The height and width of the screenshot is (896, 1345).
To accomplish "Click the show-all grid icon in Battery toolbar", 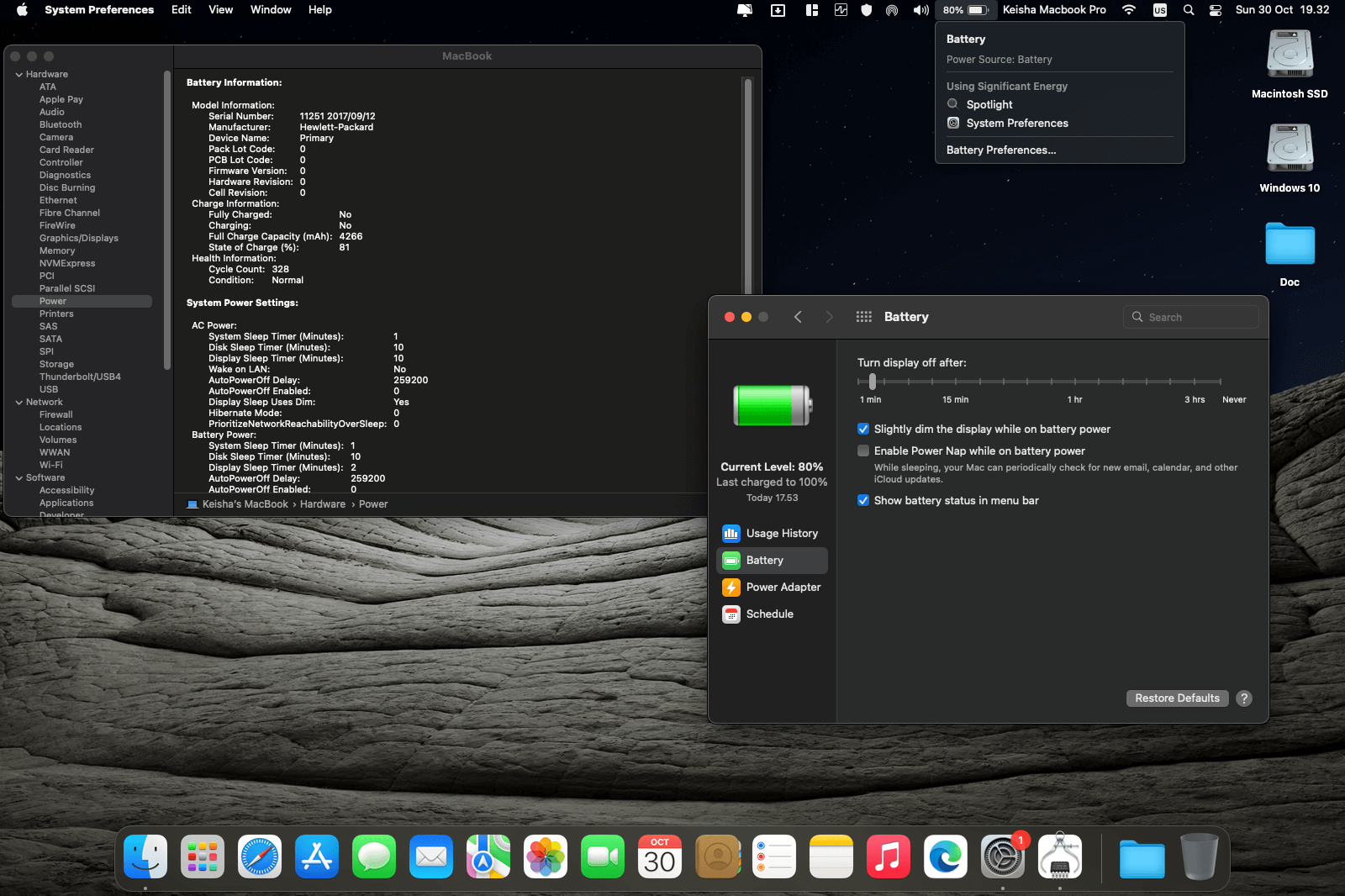I will click(x=863, y=317).
